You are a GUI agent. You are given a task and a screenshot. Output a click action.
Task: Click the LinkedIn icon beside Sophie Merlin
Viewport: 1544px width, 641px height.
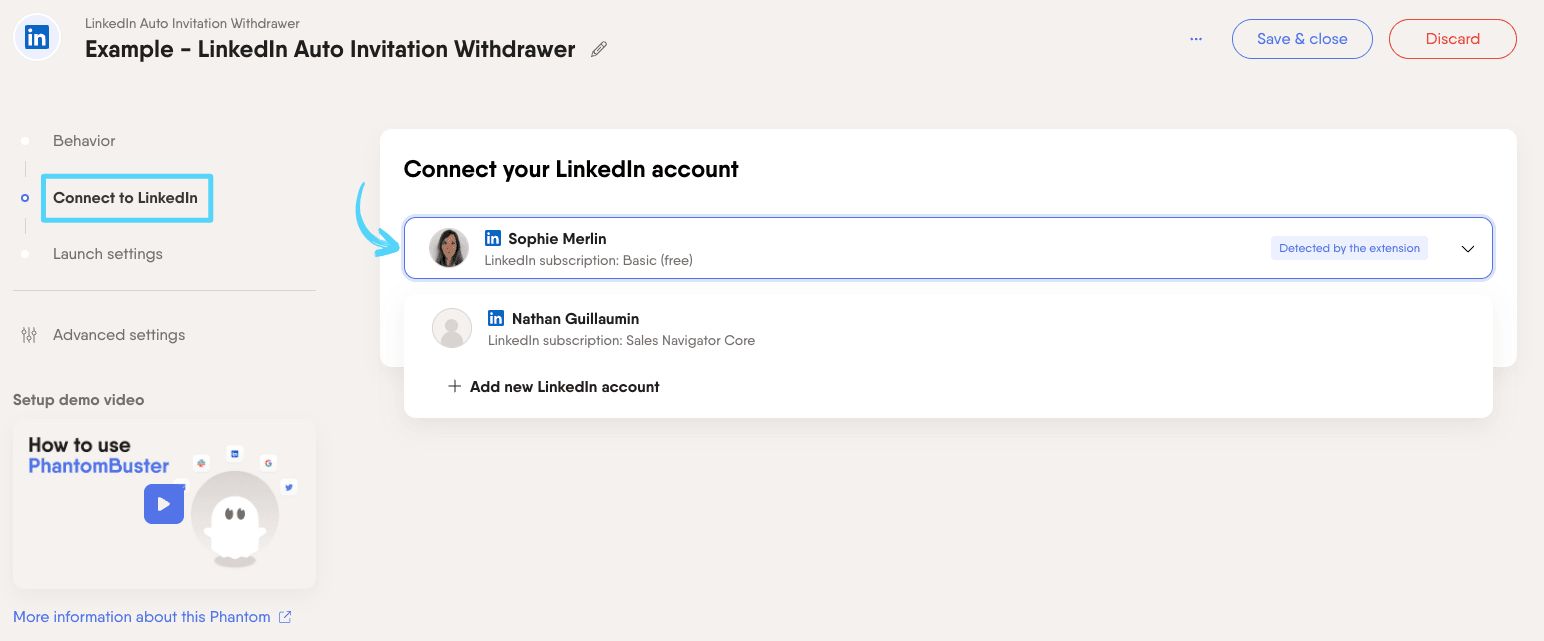493,238
